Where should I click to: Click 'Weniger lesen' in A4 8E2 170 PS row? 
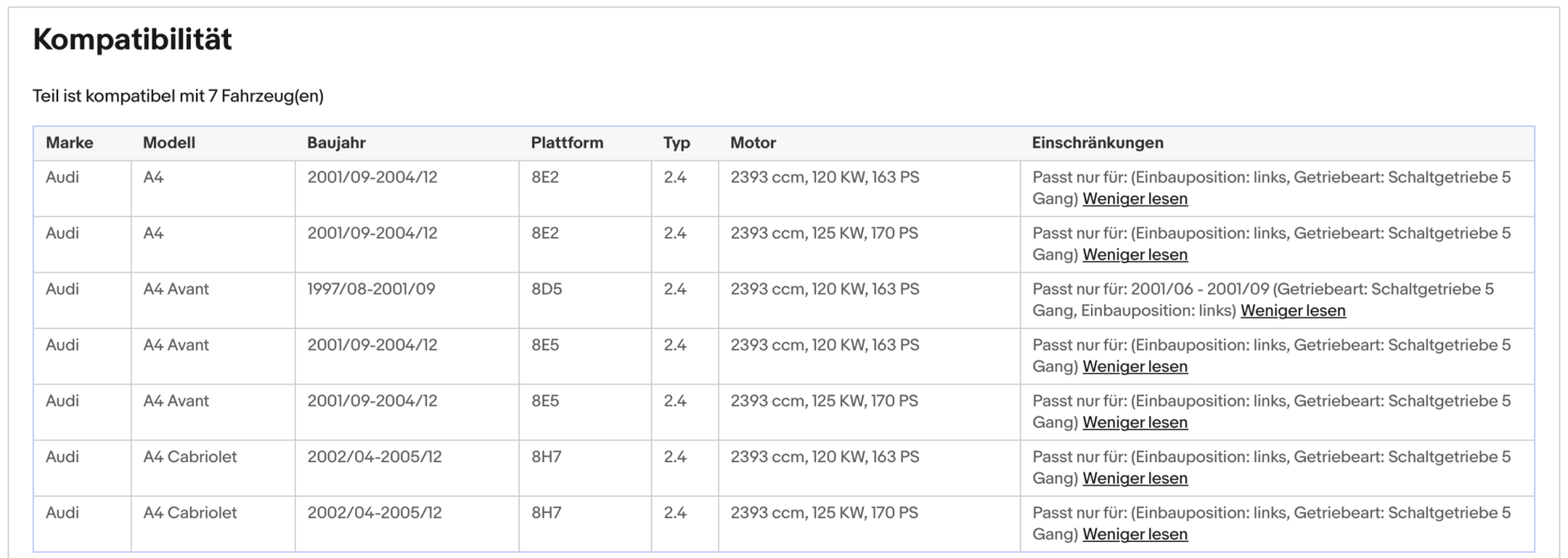(x=1135, y=255)
